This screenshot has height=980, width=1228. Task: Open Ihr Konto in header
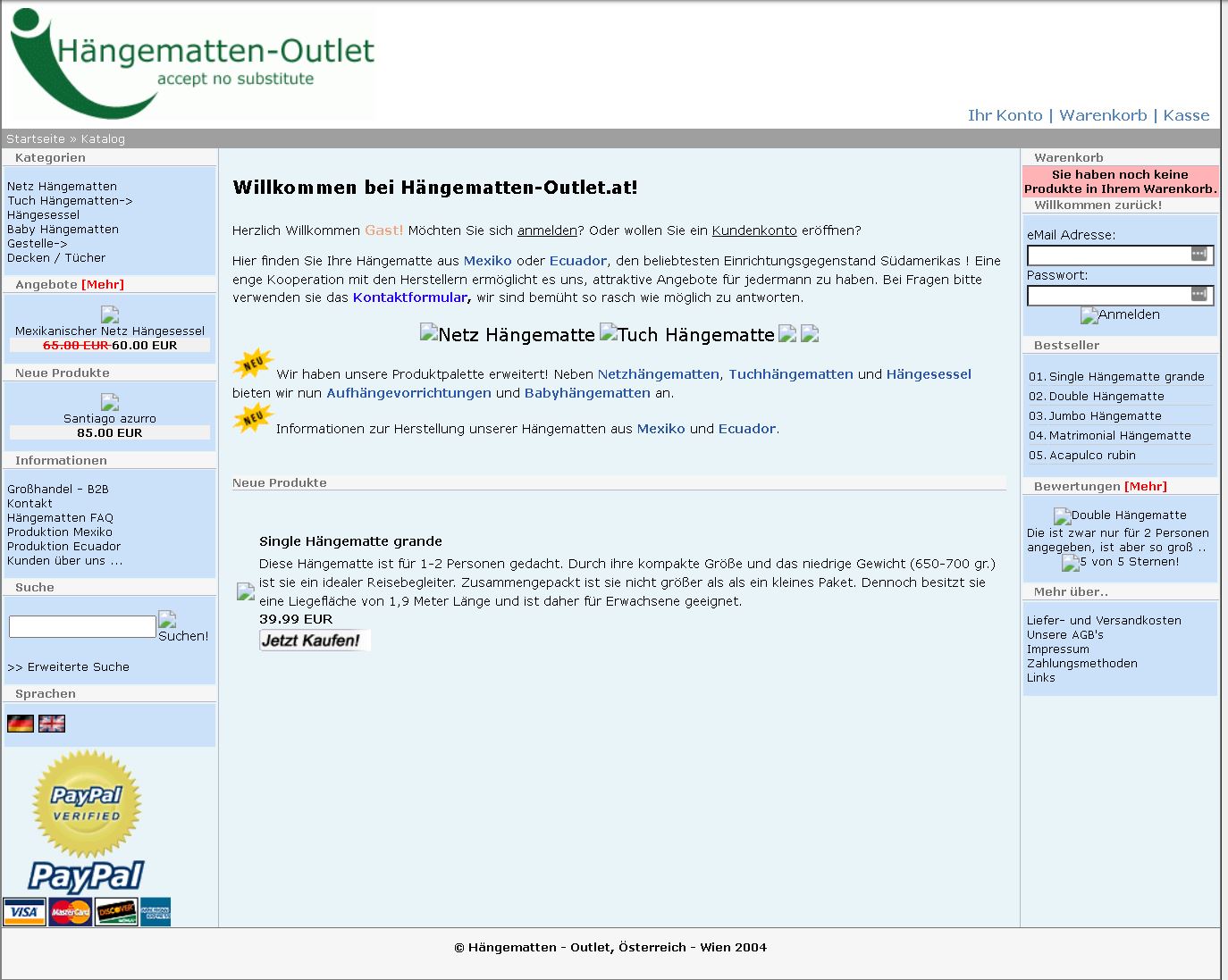pyautogui.click(x=1005, y=115)
